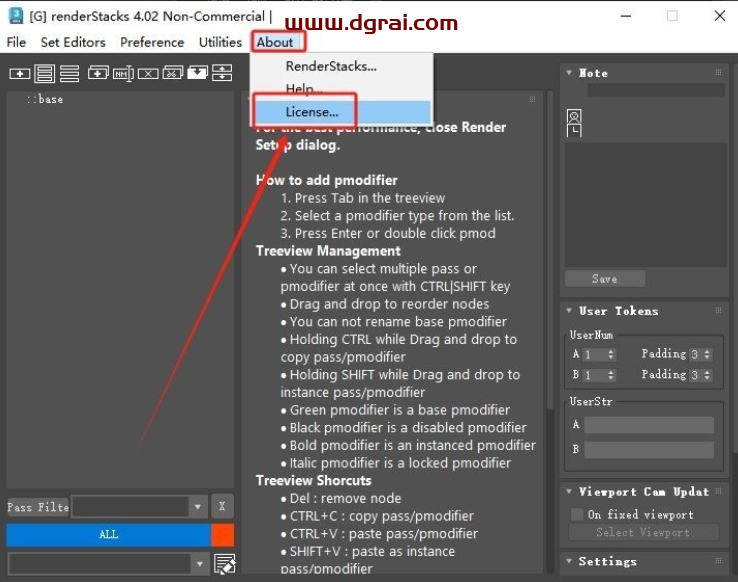Click the renderStacks app icon in title bar

pyautogui.click(x=16, y=16)
